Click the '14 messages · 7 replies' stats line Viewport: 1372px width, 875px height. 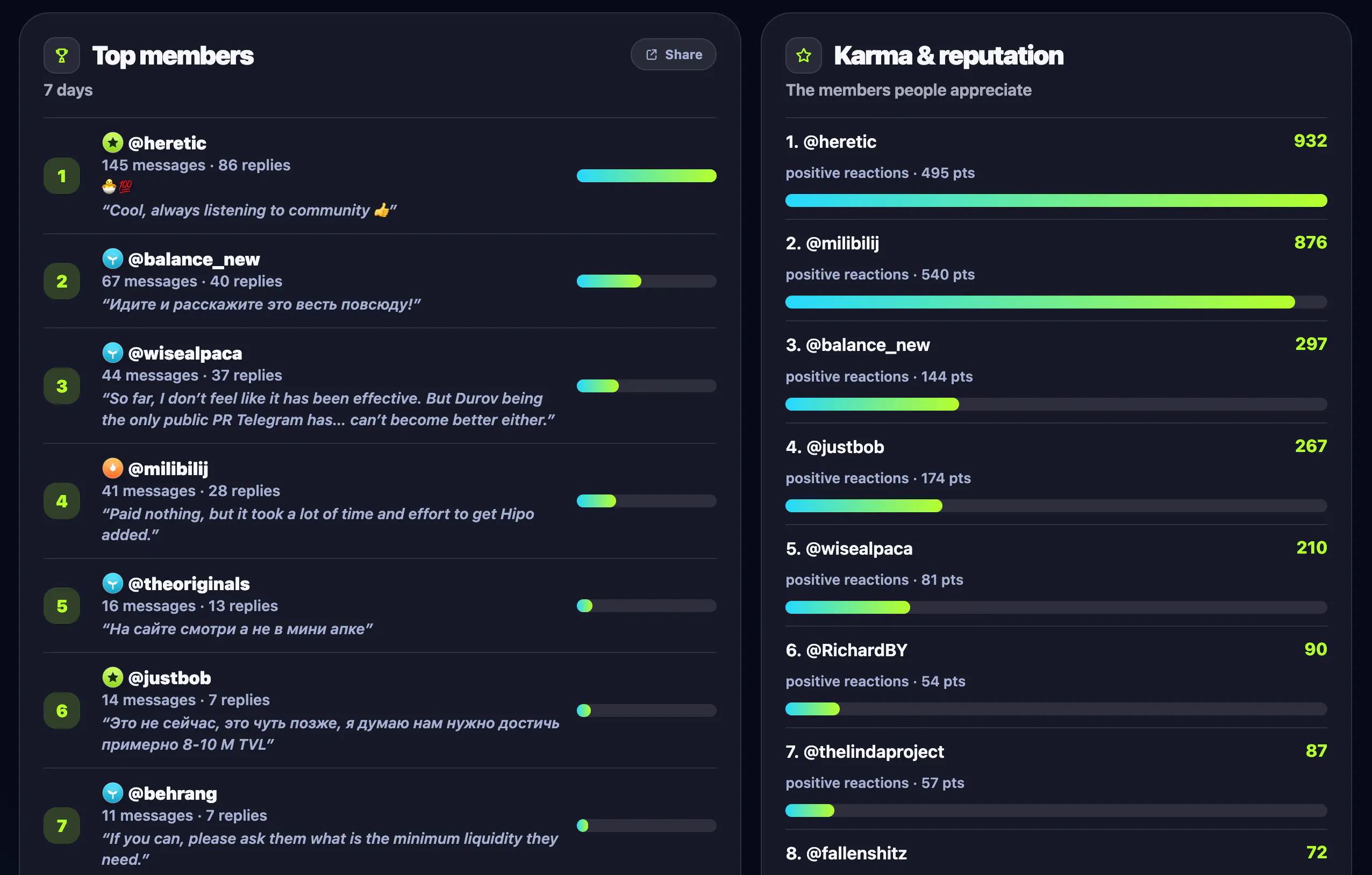coord(185,700)
